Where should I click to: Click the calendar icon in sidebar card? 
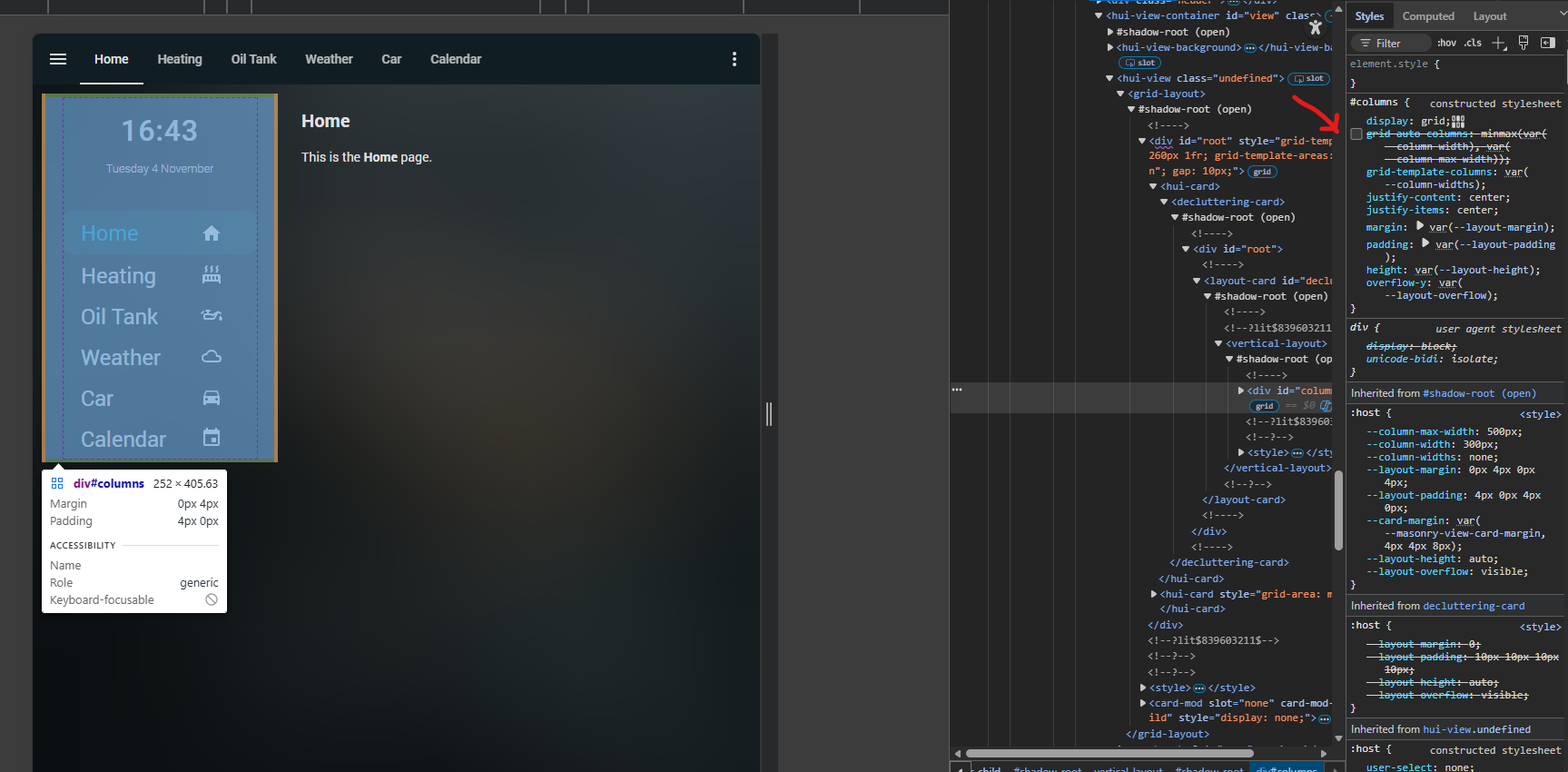tap(212, 438)
